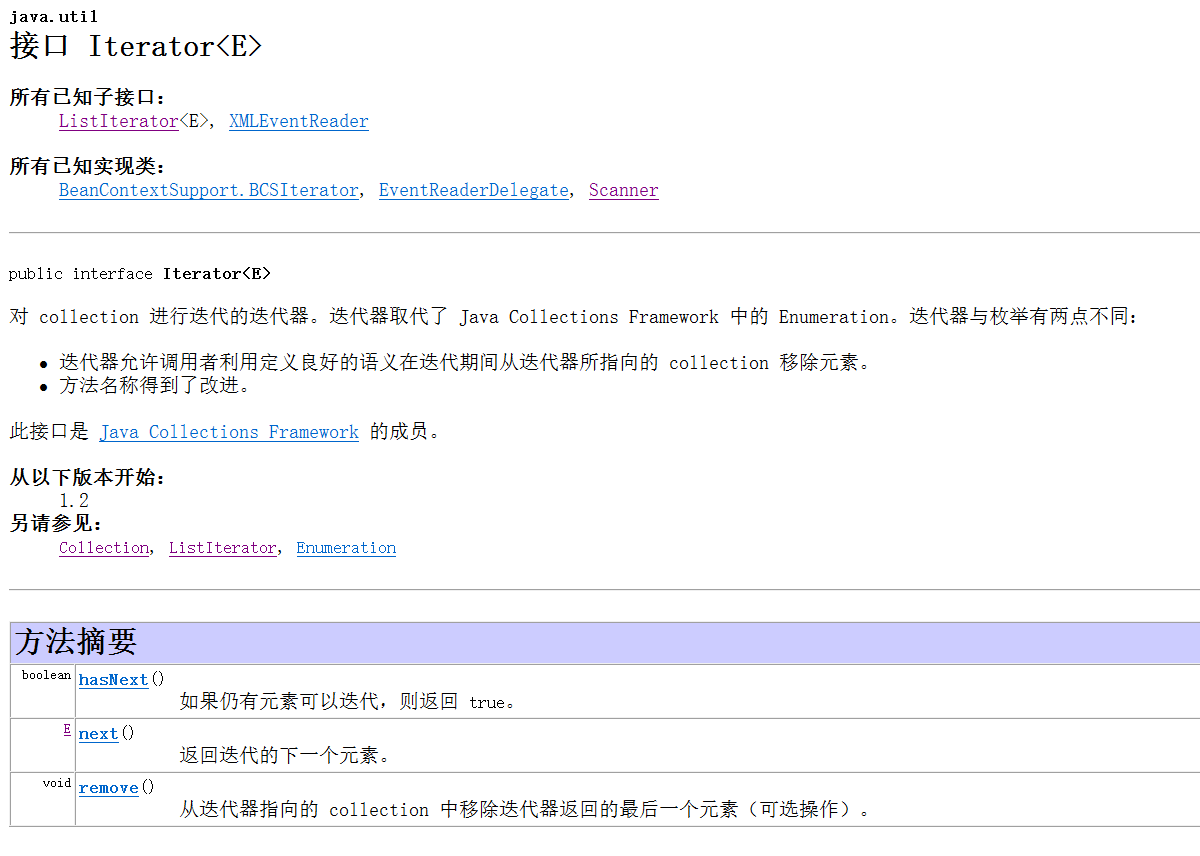Click the public interface Iterator<E> declaration
Viewport: 1200px width, 856px height.
click(x=140, y=273)
